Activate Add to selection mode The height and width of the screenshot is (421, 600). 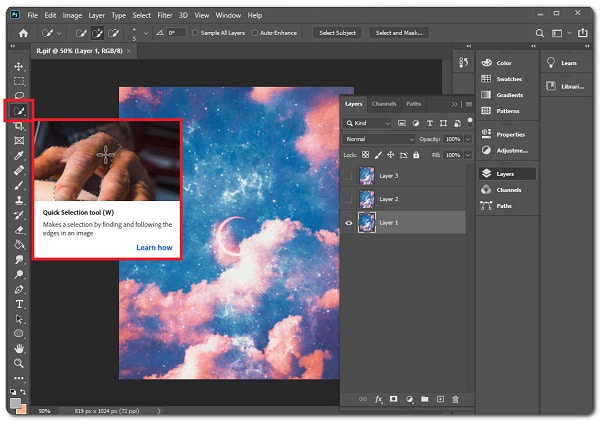pyautogui.click(x=97, y=33)
